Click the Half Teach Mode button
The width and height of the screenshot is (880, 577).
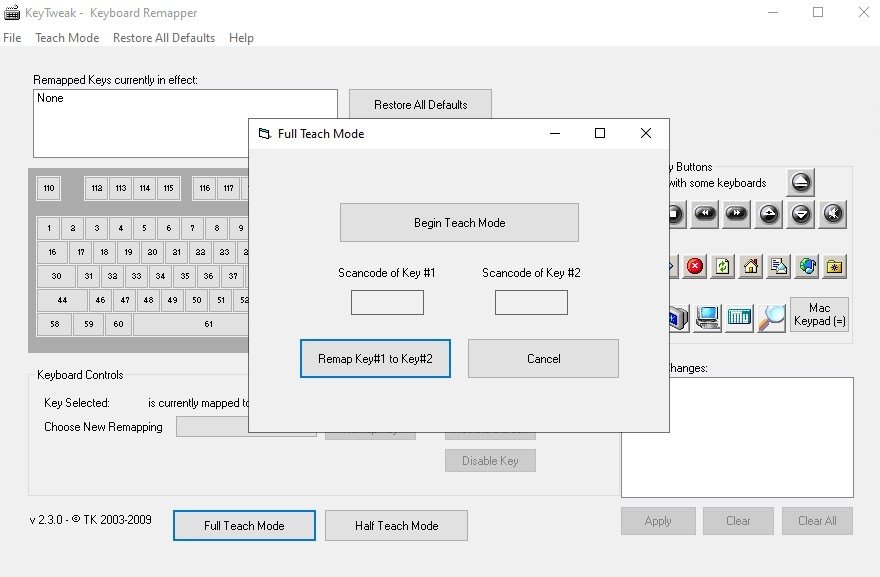coord(396,526)
